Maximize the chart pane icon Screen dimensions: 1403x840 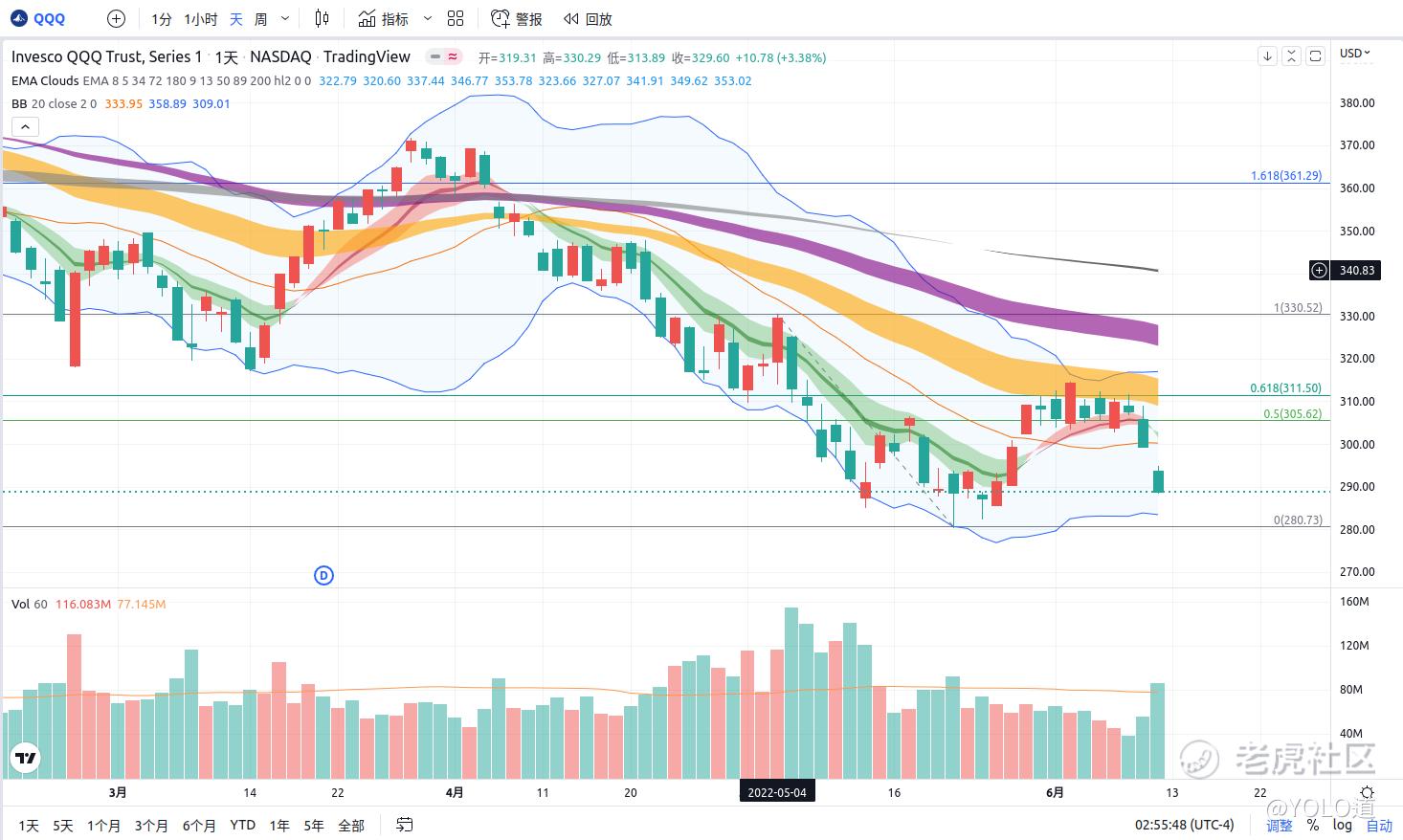(x=1315, y=56)
